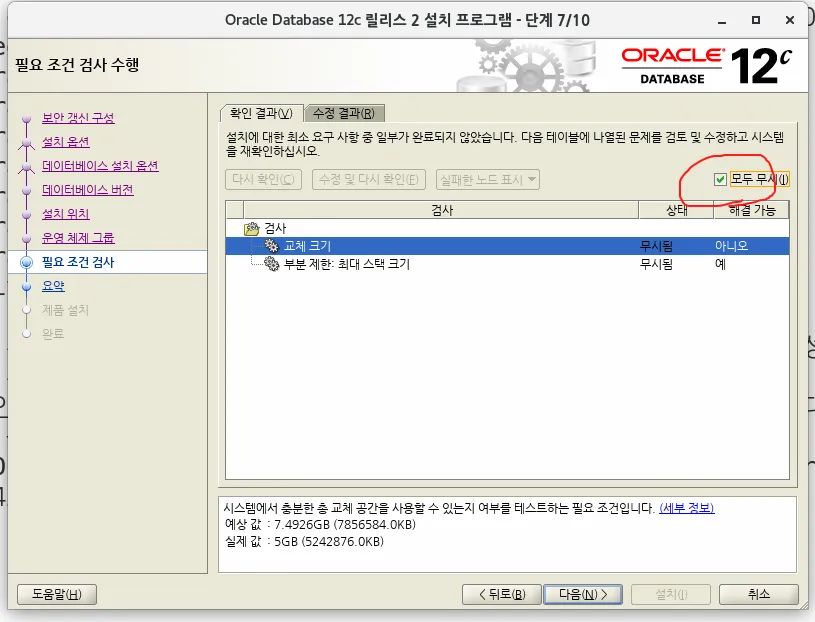
Task: Click the step bullet beside 요약
Action: [27, 286]
